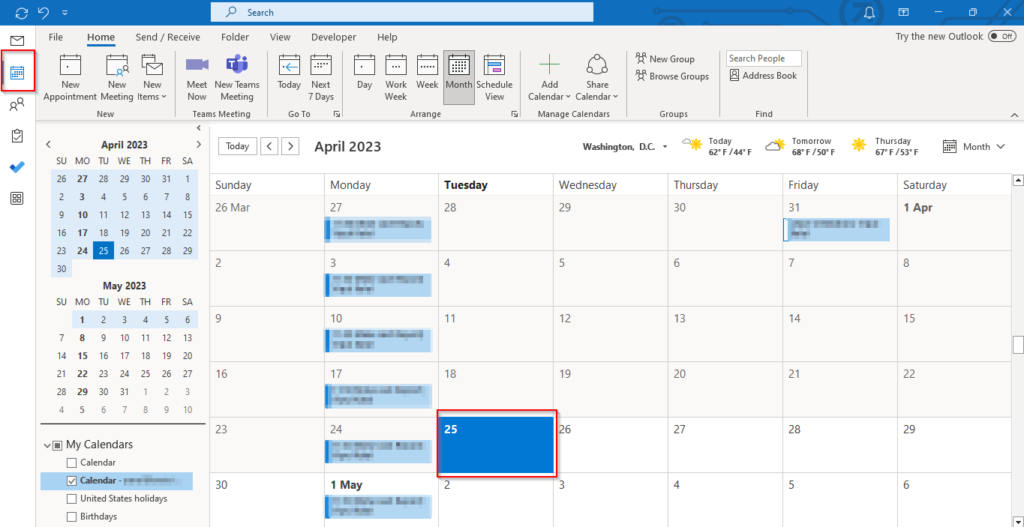Switch to Work Week view

coord(396,78)
